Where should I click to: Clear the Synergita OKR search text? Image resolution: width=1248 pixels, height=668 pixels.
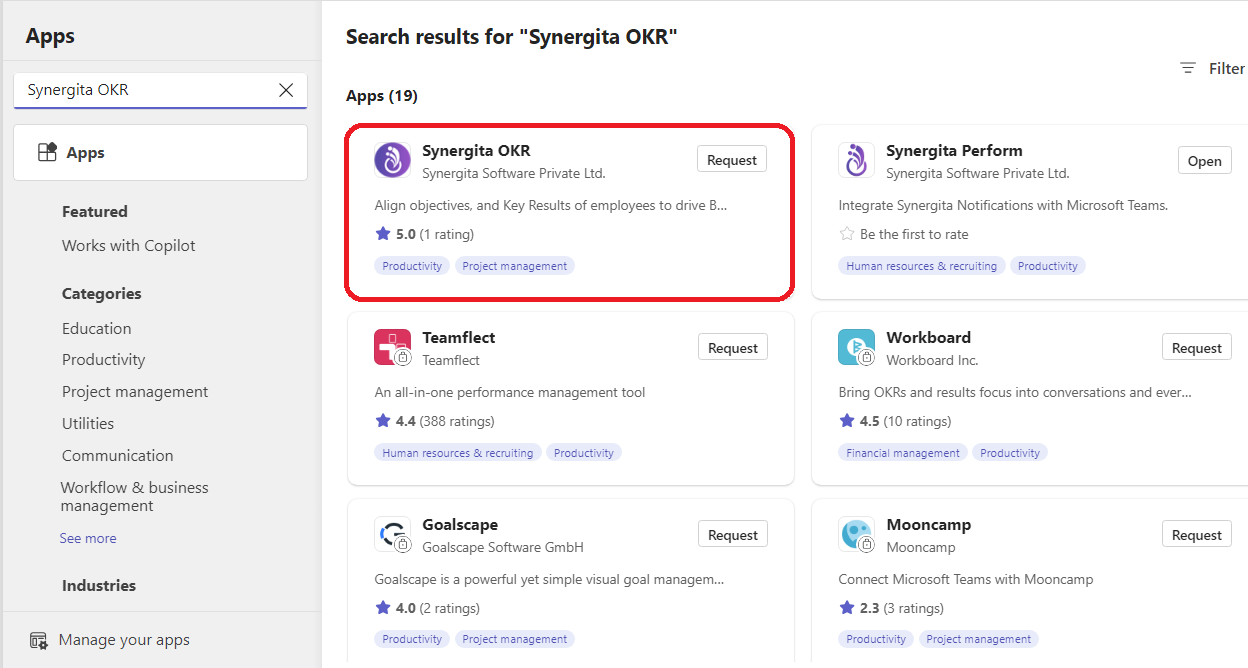(286, 90)
